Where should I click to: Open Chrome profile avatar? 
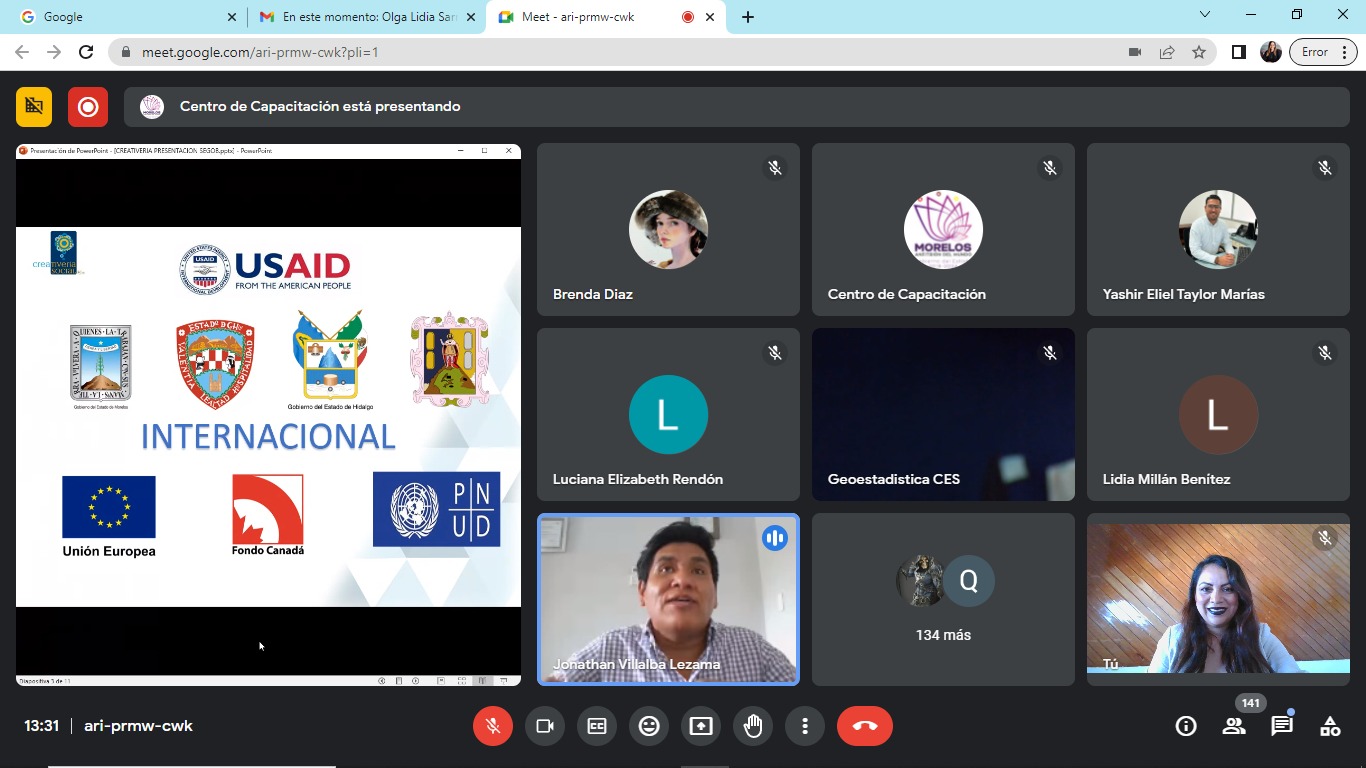coord(1271,52)
